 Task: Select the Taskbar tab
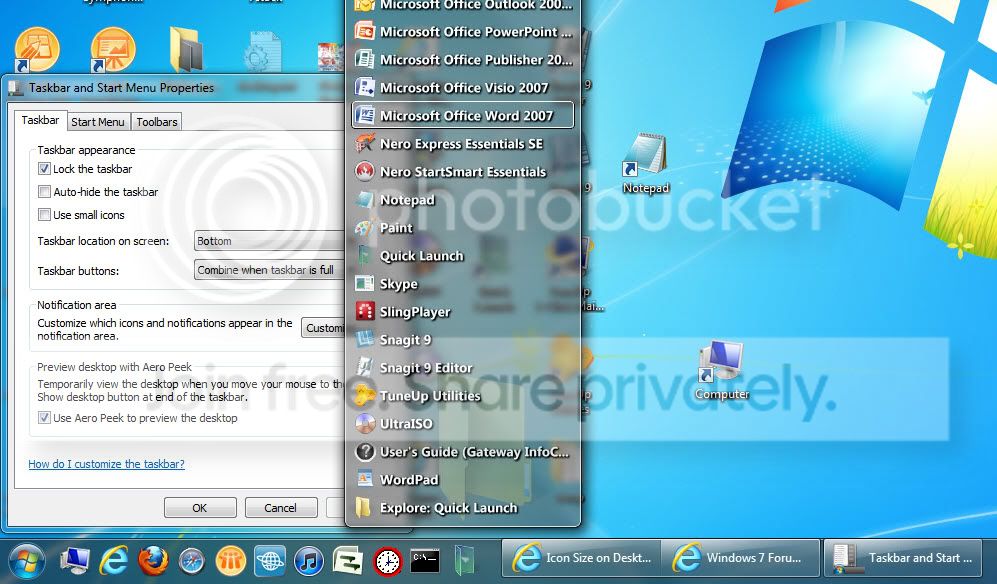(x=40, y=120)
